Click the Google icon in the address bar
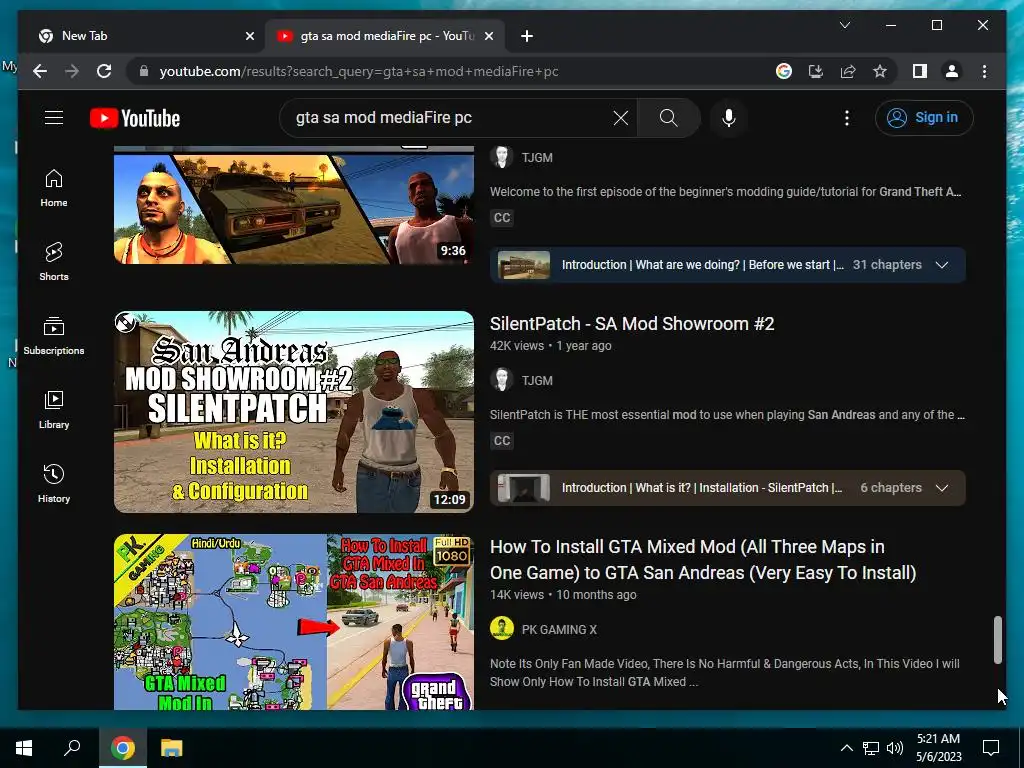Viewport: 1024px width, 768px height. click(x=784, y=71)
